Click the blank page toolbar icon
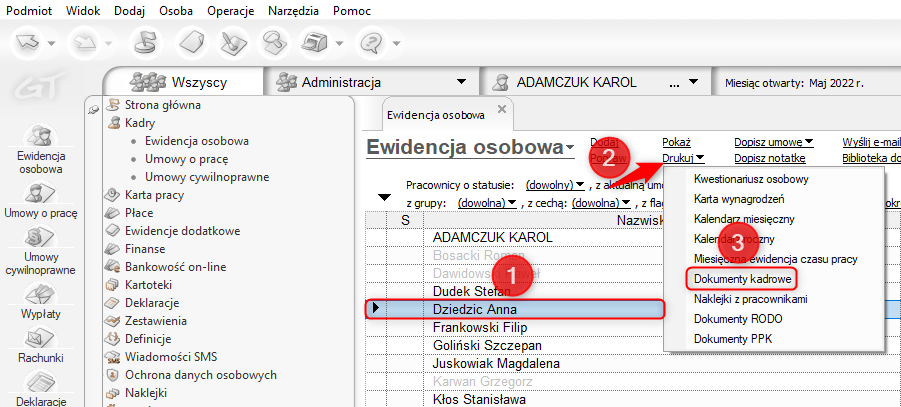Image resolution: width=901 pixels, height=407 pixels. (x=190, y=43)
